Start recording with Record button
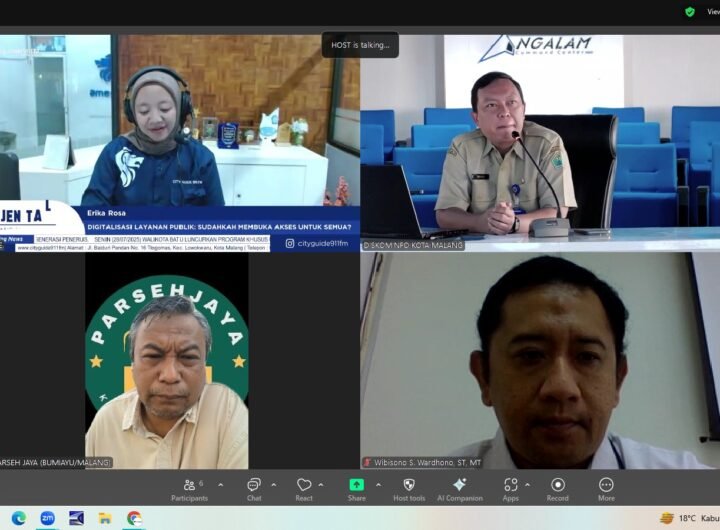Screen dimensions: 720x530 (557, 489)
